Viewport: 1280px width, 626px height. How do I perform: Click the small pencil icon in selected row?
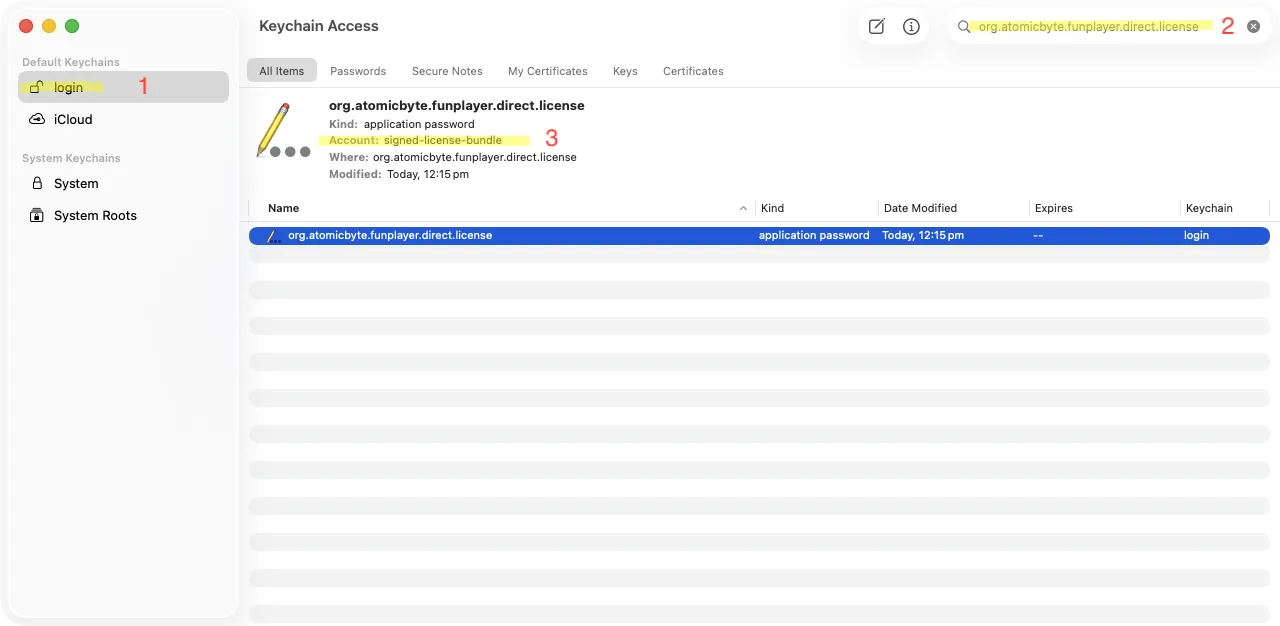tap(273, 236)
